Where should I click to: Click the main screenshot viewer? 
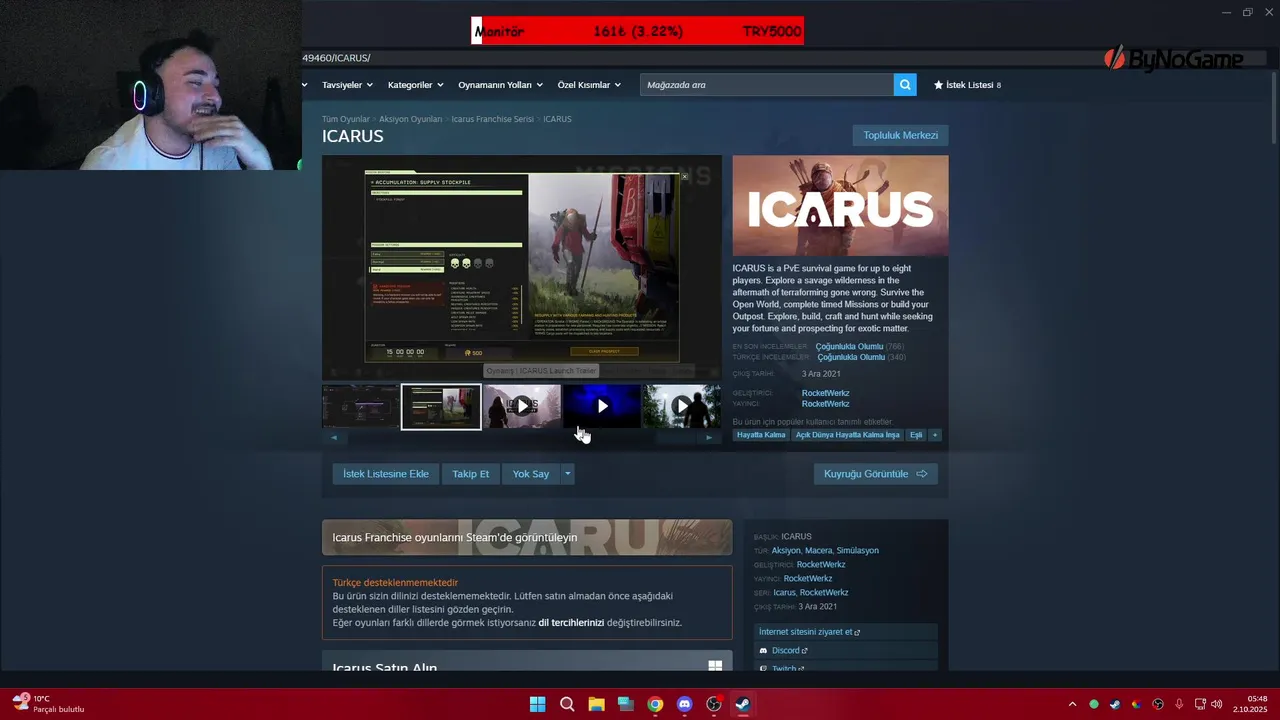[x=522, y=267]
